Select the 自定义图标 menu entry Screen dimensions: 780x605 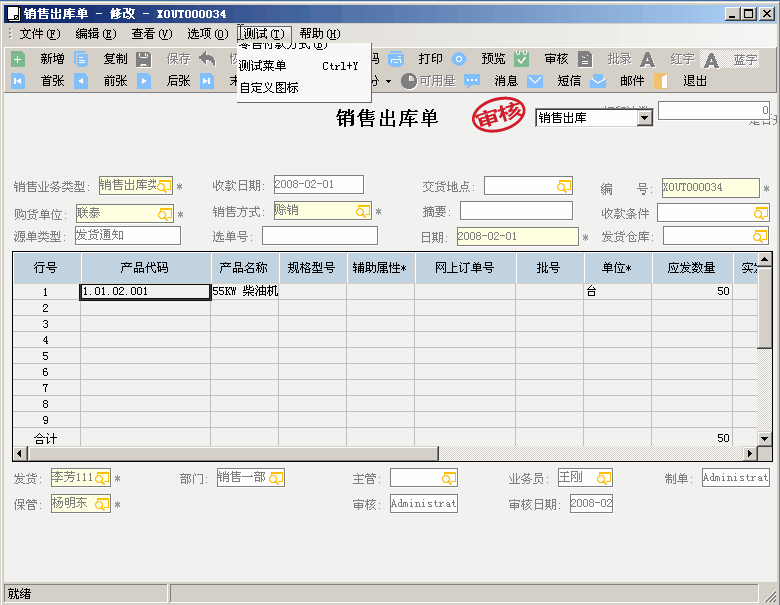(x=304, y=88)
